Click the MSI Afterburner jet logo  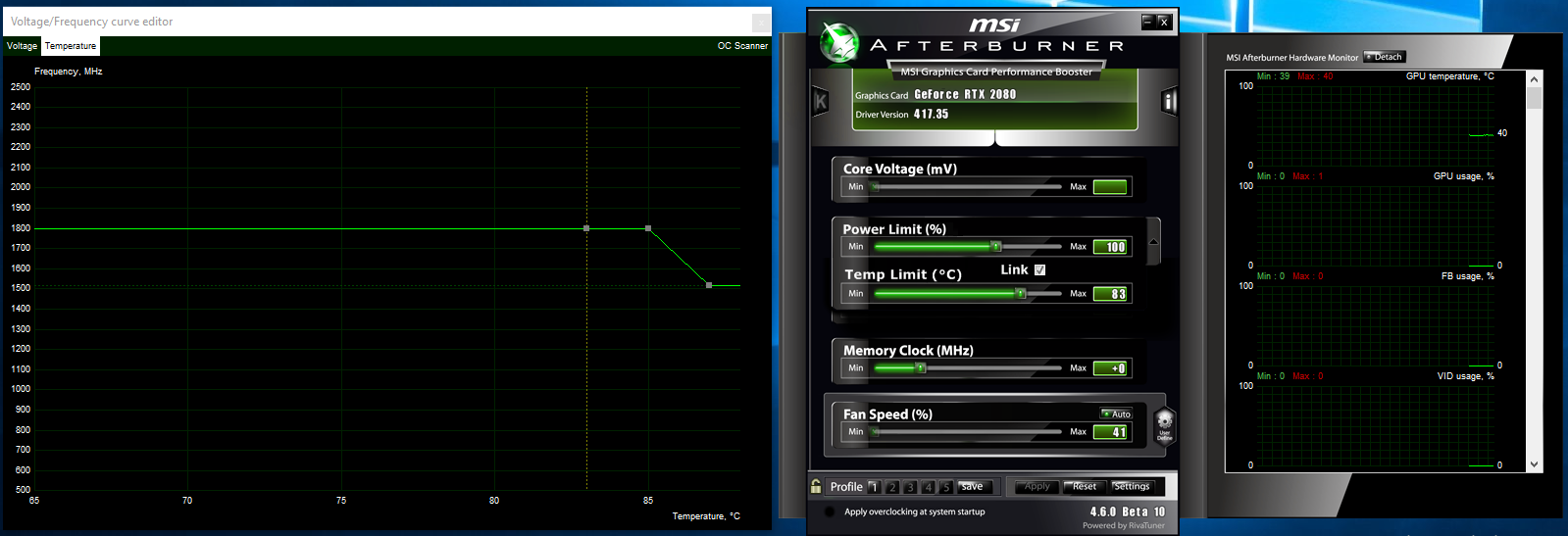click(x=839, y=43)
